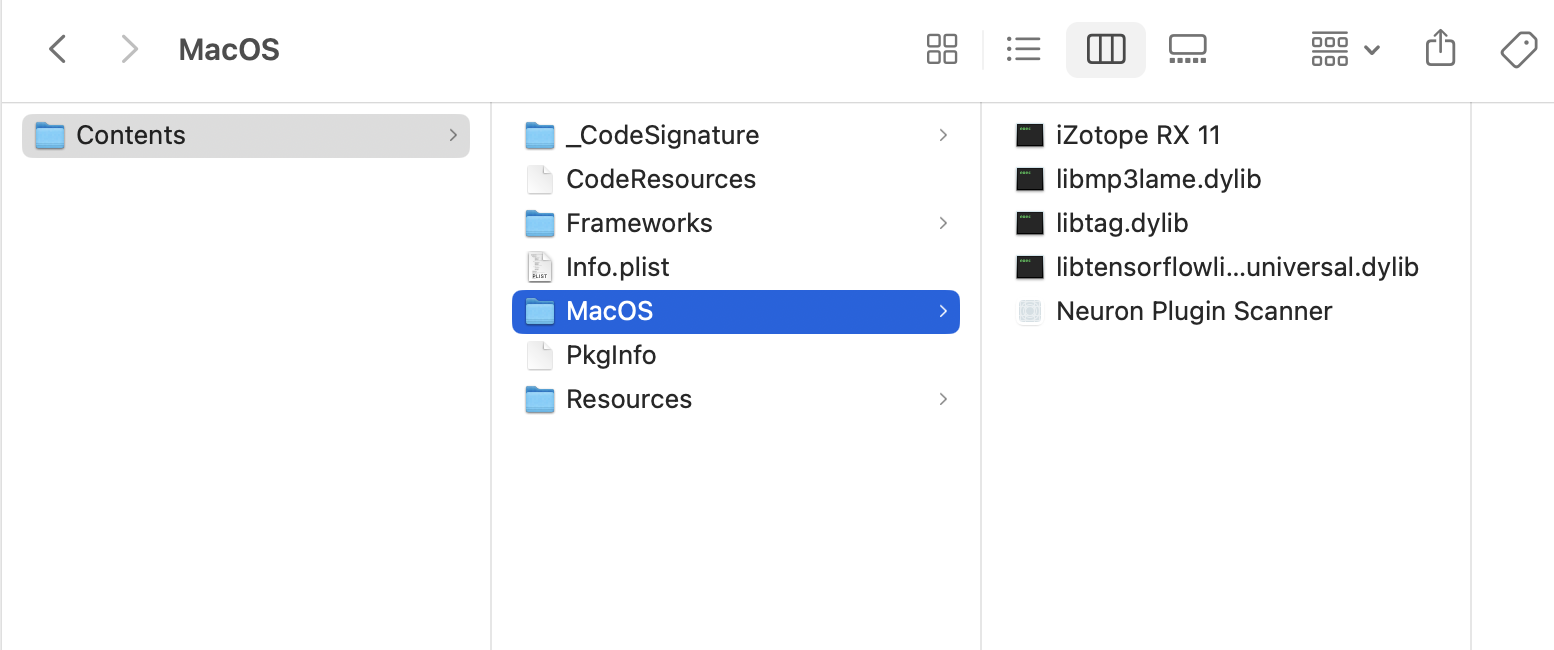
Task: Select the Info.plist file
Action: point(617,267)
